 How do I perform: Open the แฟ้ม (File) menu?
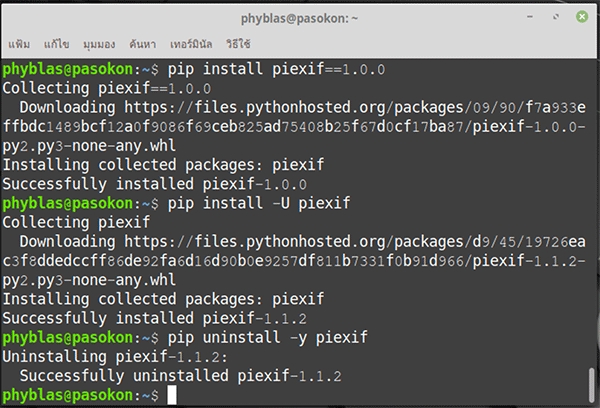(x=19, y=45)
